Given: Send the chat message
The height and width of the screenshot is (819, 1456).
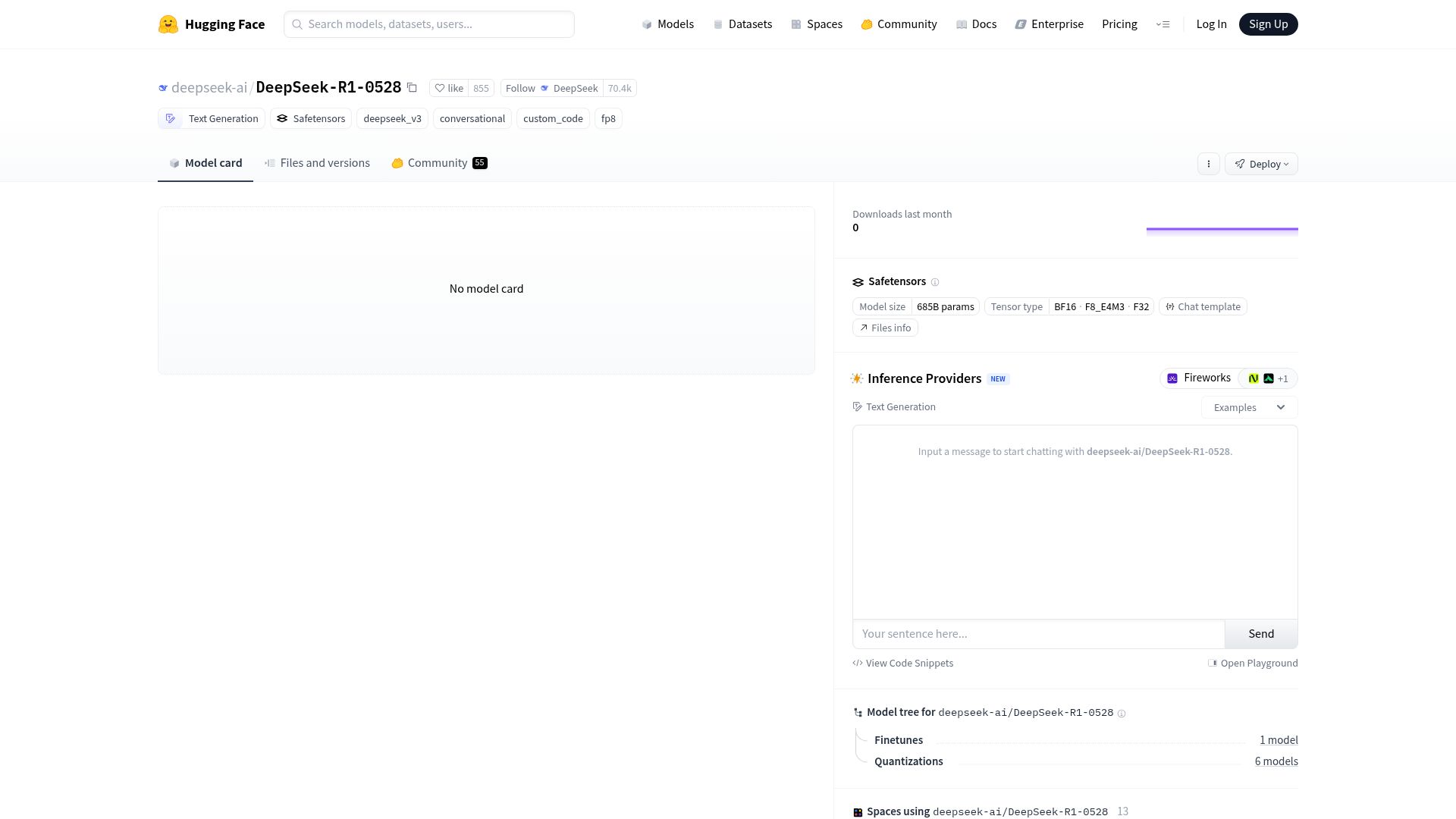Looking at the screenshot, I should 1261,634.
